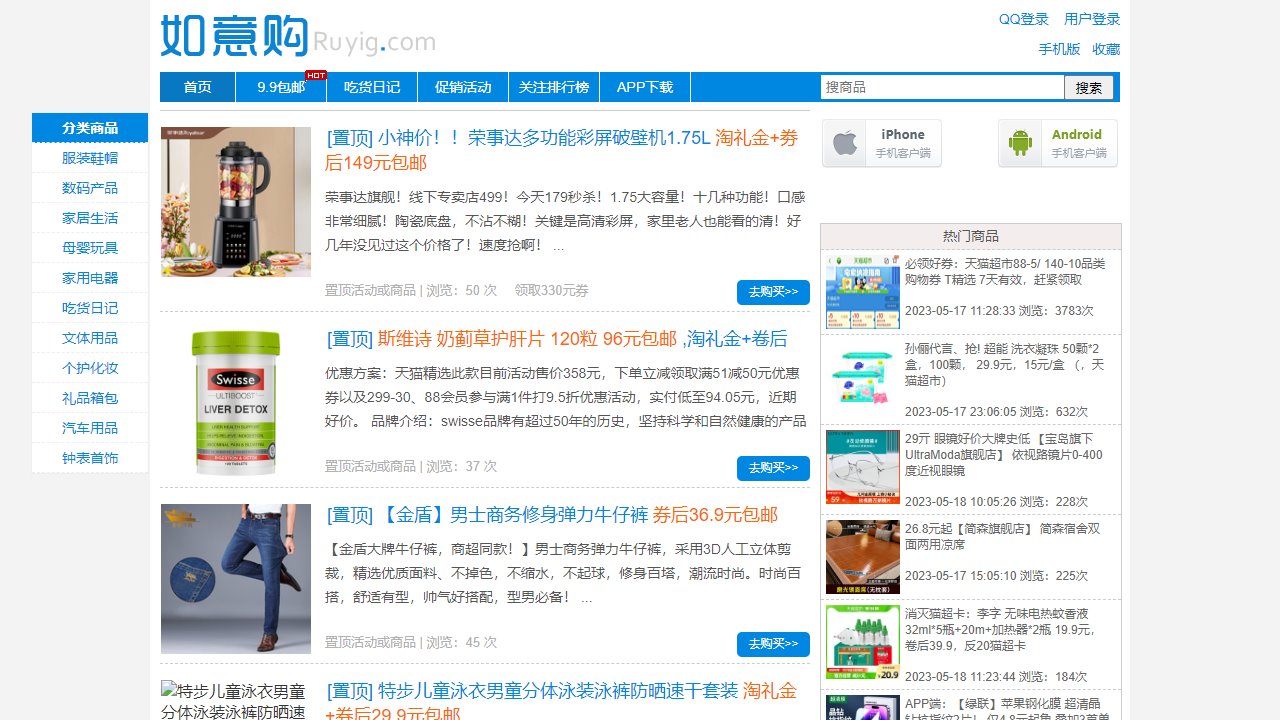Click the red HOT badge on 9.9包邮
Image resolution: width=1280 pixels, height=720 pixels.
coord(316,75)
